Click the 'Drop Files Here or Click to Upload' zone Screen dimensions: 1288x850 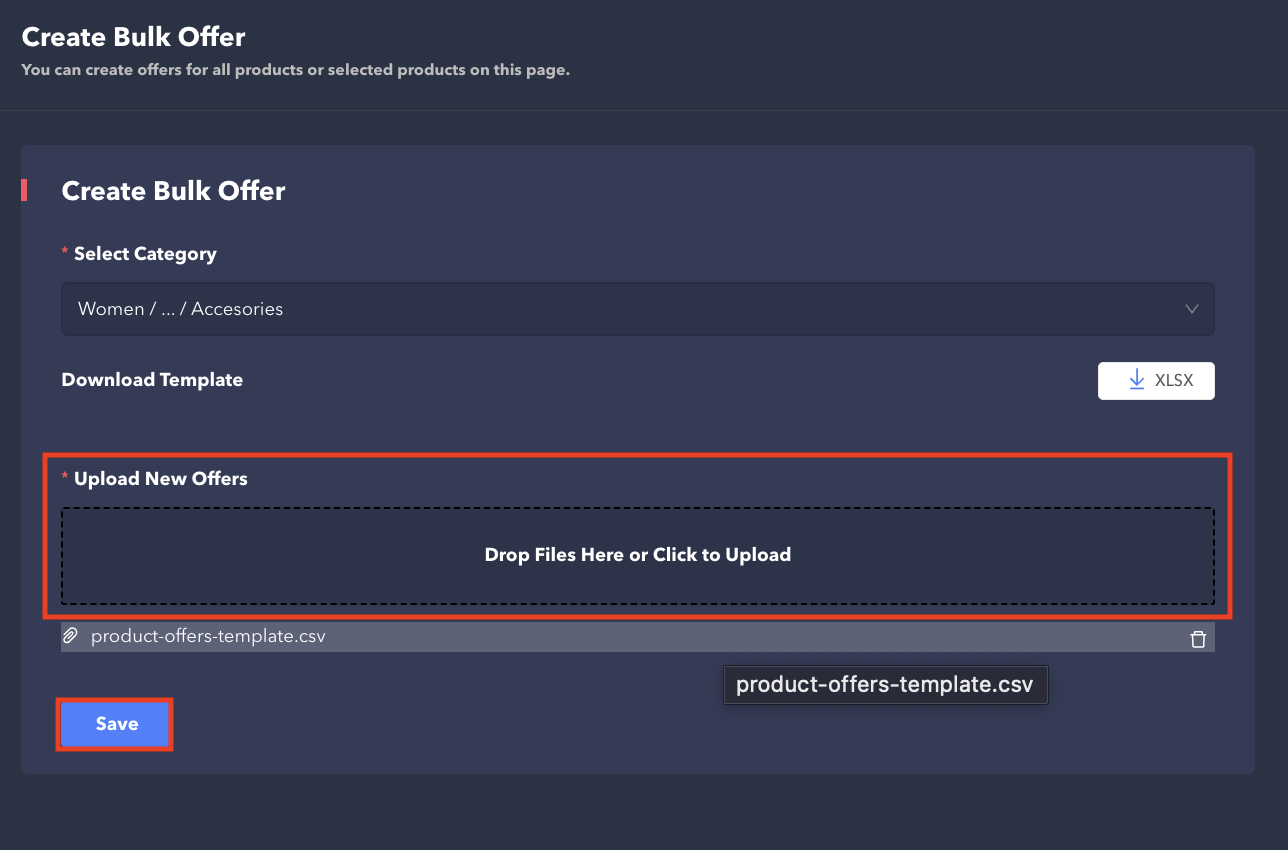pyautogui.click(x=638, y=555)
